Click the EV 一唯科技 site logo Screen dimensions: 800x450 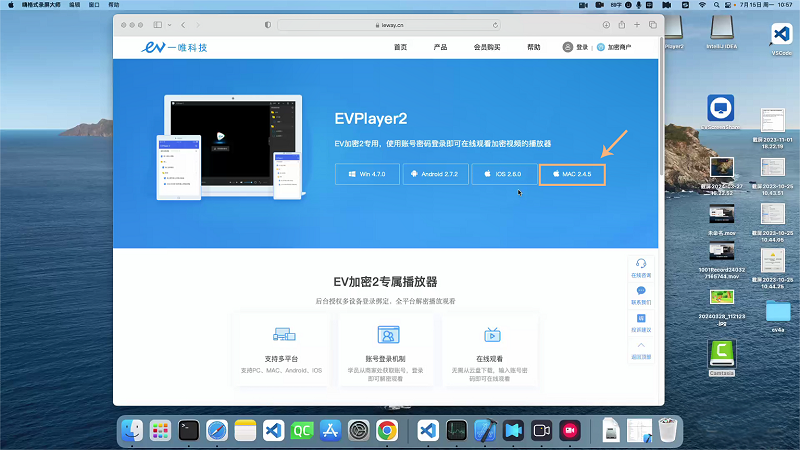tap(174, 47)
